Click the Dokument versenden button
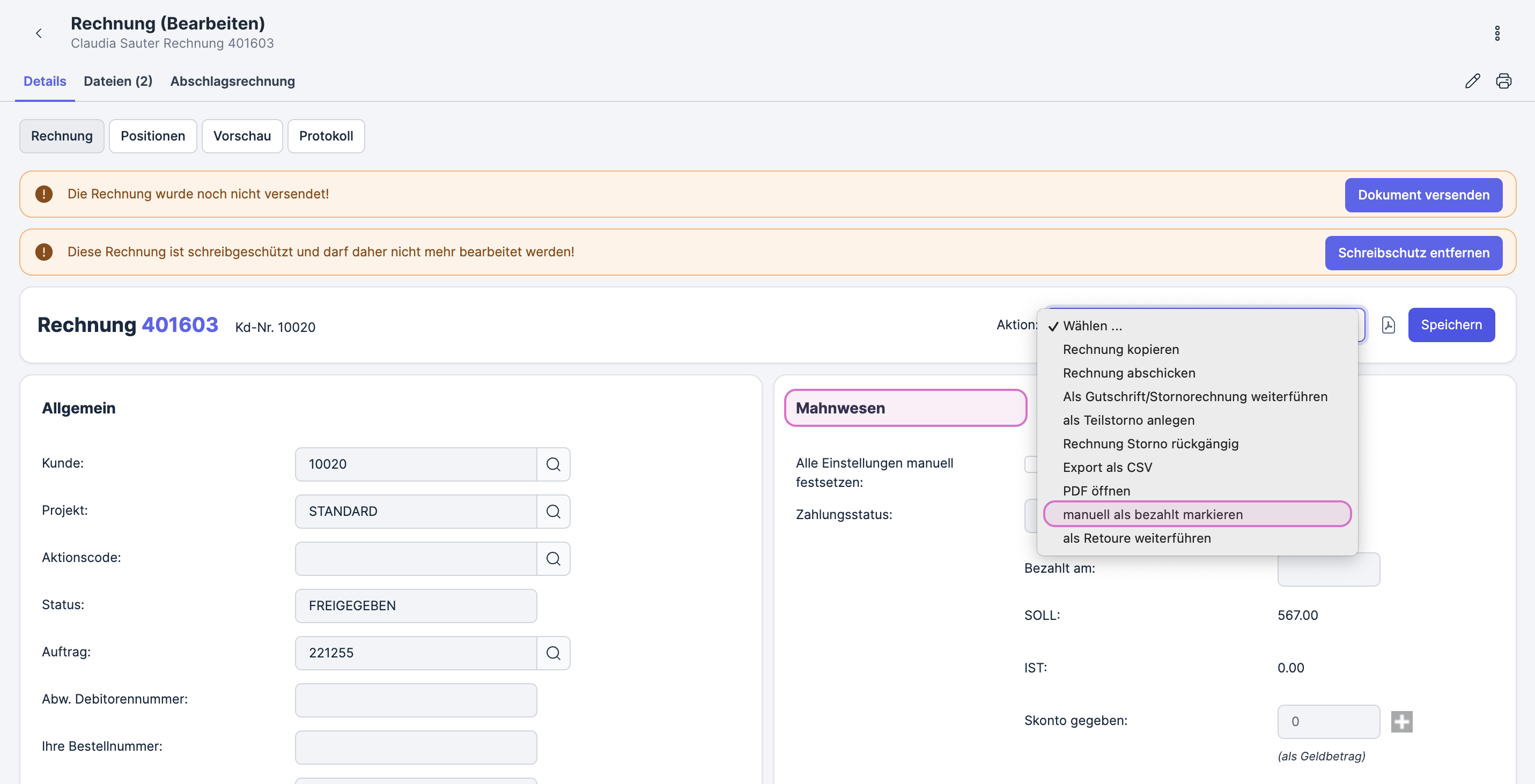 pyautogui.click(x=1423, y=195)
